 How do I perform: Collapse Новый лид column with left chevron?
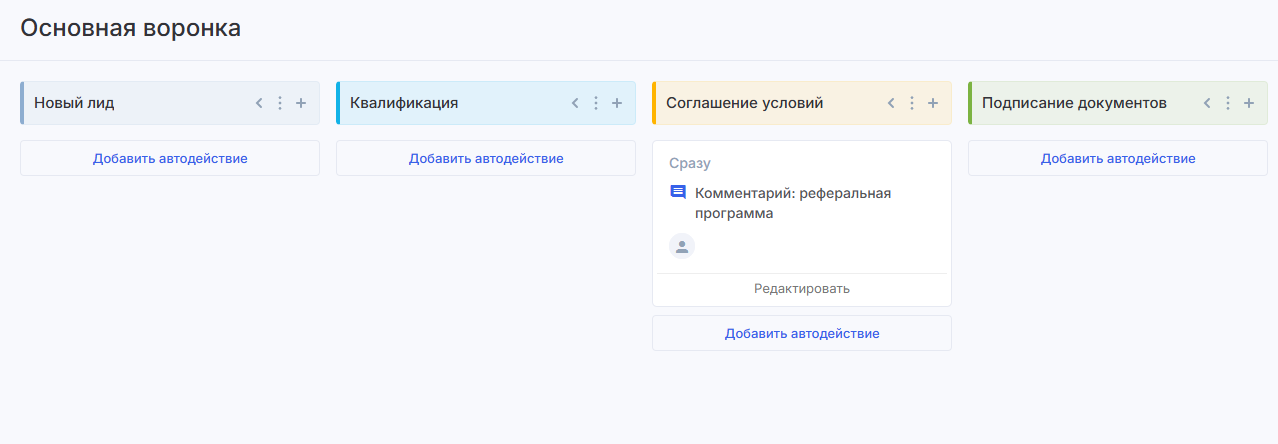(259, 103)
